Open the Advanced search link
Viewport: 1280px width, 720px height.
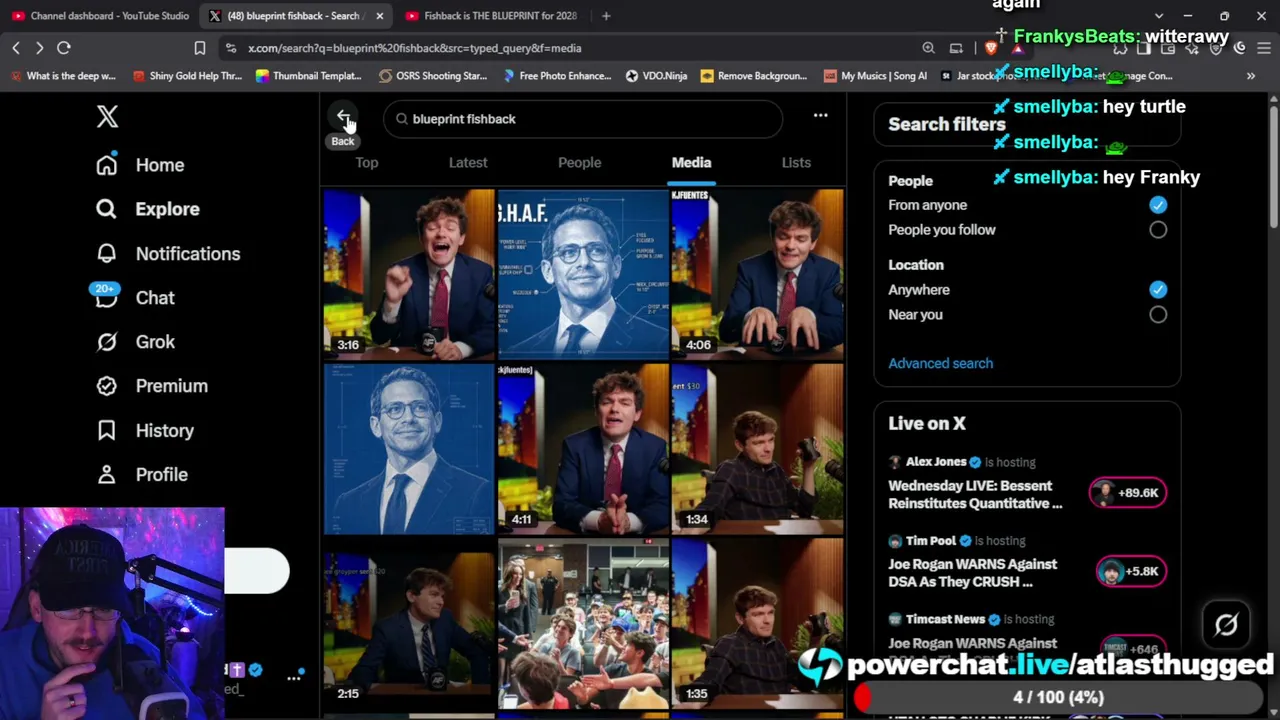[x=941, y=364]
